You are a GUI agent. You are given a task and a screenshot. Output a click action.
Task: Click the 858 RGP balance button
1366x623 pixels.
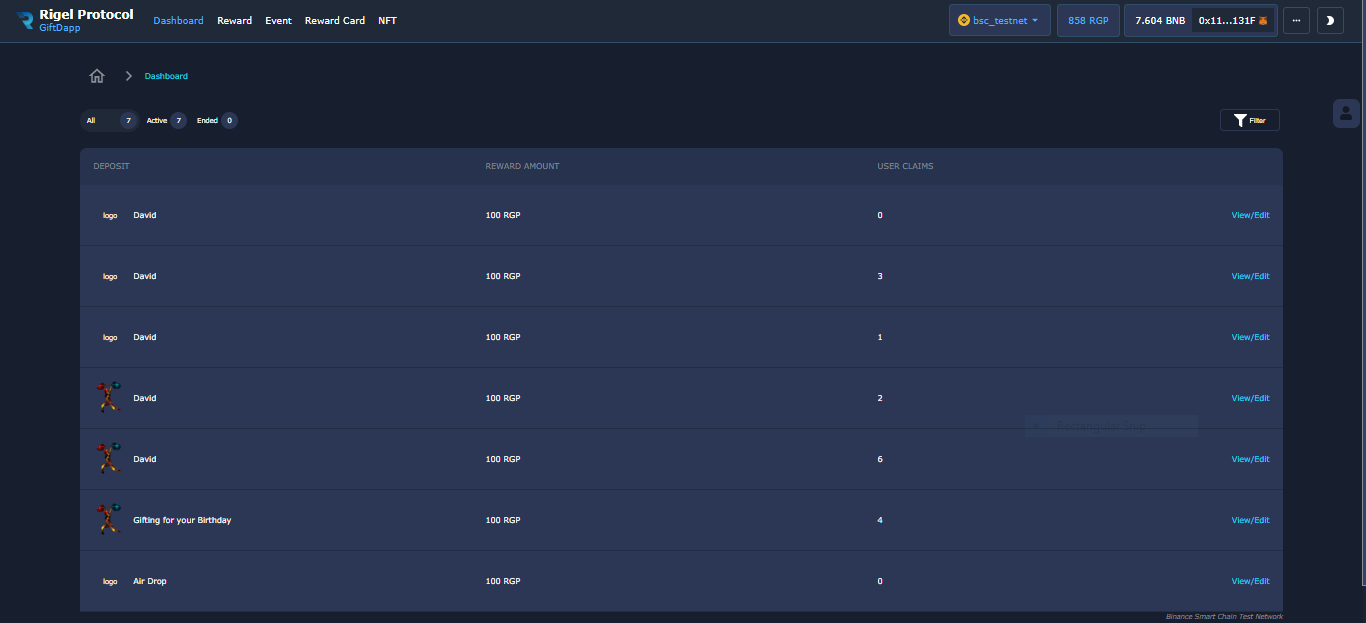(x=1088, y=20)
